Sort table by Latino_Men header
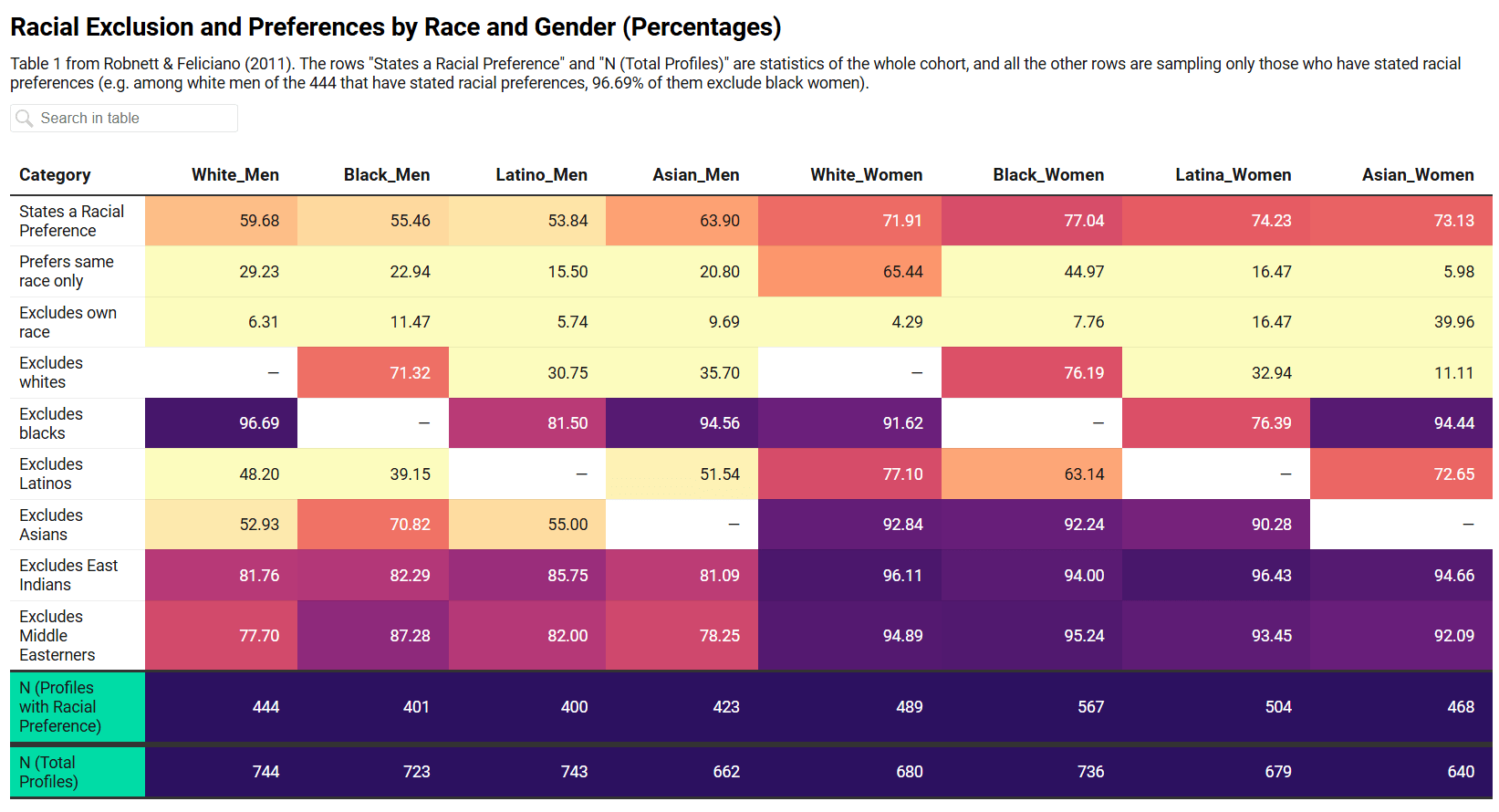The image size is (1499, 812). coord(541,175)
